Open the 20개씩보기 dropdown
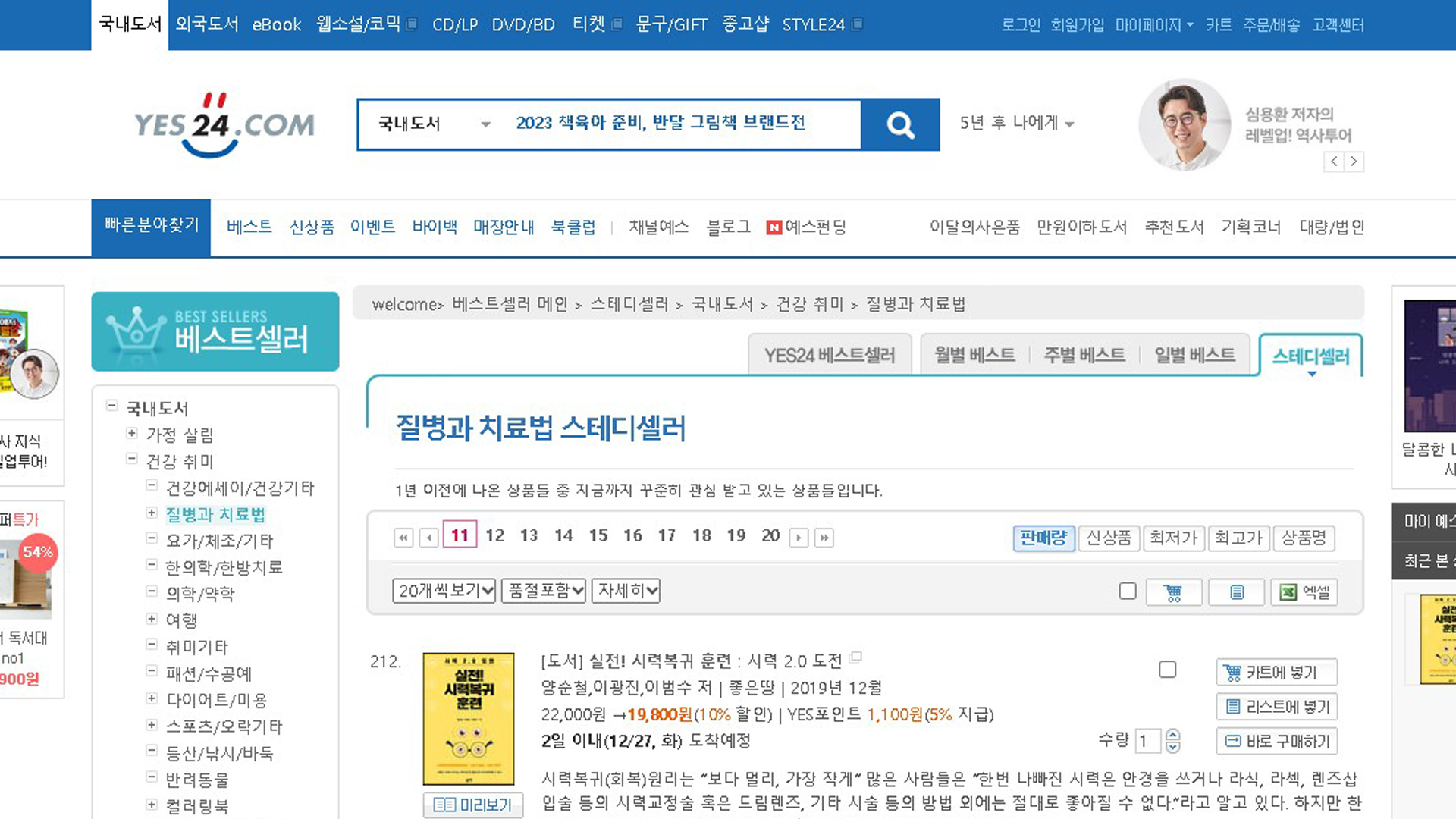Screen dimensions: 1456x819 click(444, 591)
